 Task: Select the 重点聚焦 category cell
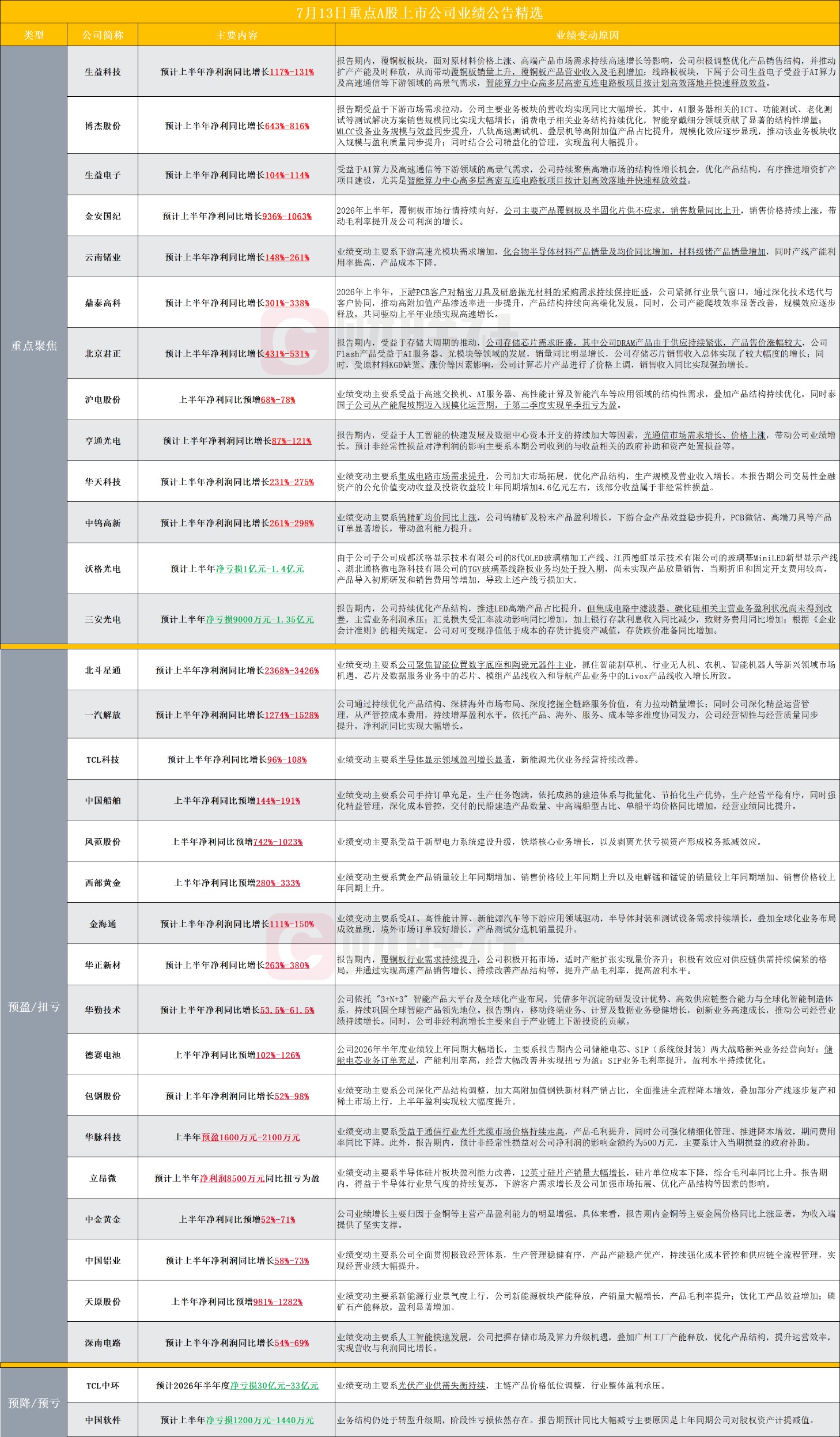(x=34, y=345)
